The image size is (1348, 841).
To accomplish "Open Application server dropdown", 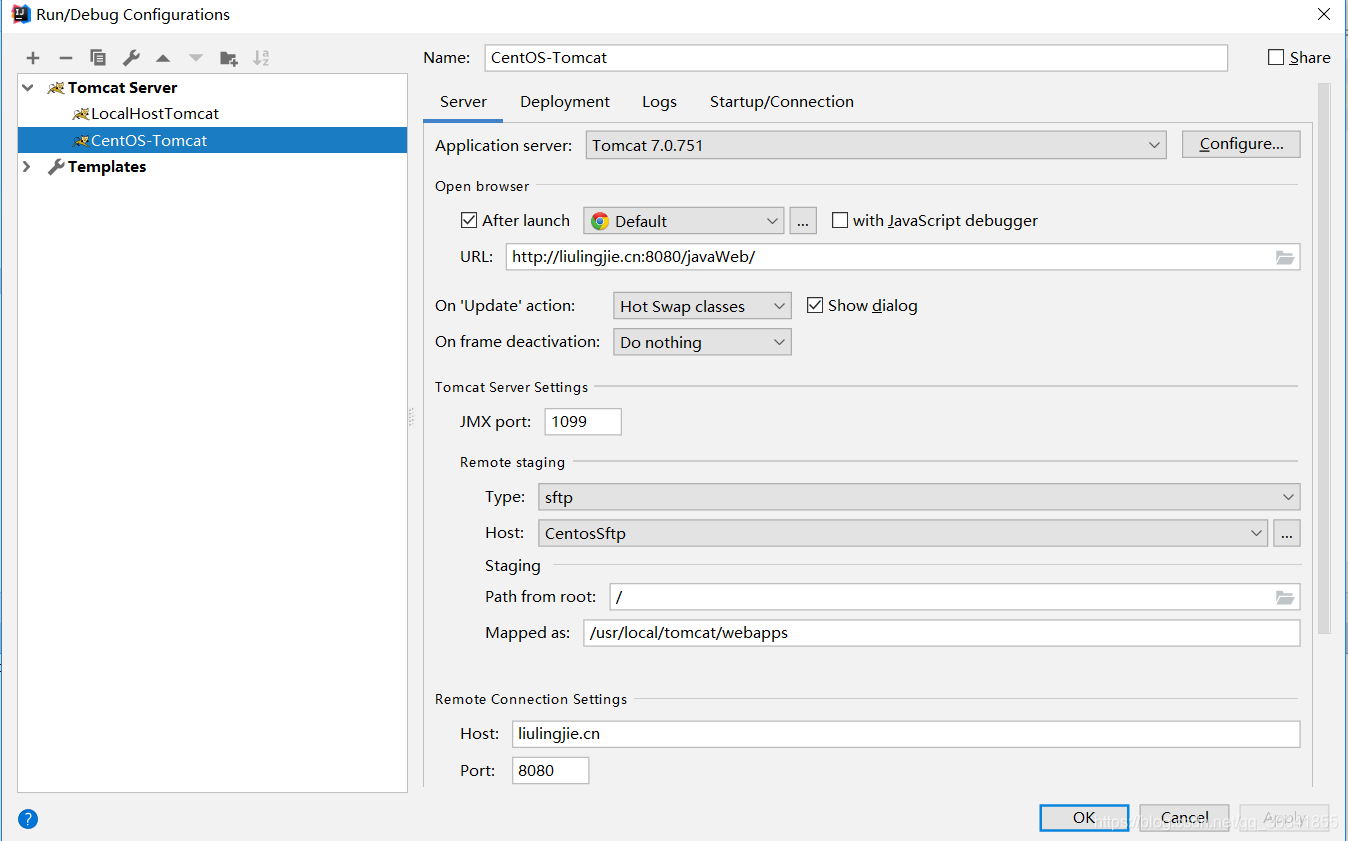I will click(876, 145).
